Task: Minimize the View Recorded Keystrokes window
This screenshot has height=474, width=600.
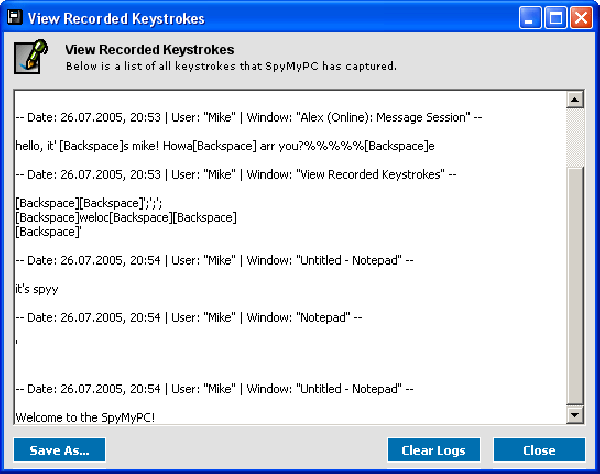Action: click(x=531, y=18)
